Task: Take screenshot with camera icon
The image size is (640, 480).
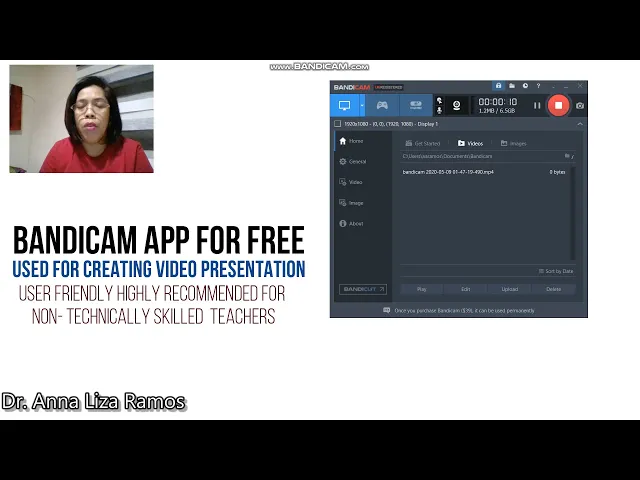Action: pyautogui.click(x=580, y=106)
